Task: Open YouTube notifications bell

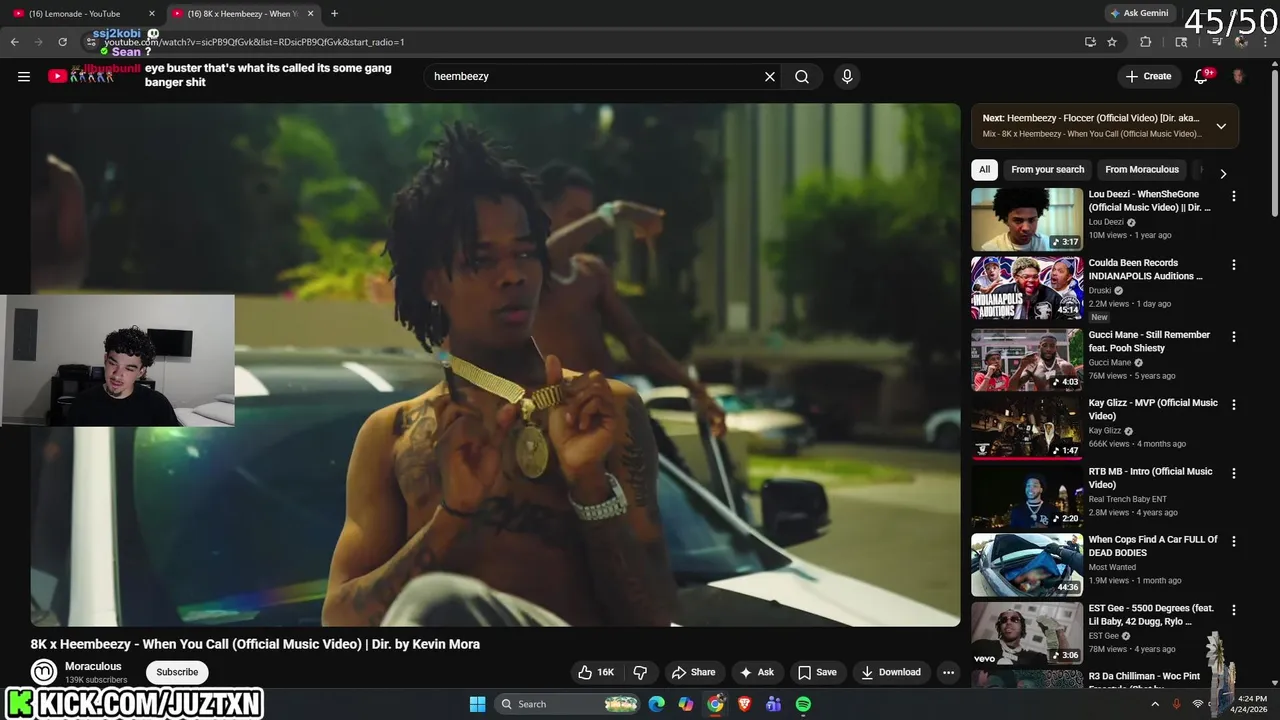Action: [x=1202, y=76]
